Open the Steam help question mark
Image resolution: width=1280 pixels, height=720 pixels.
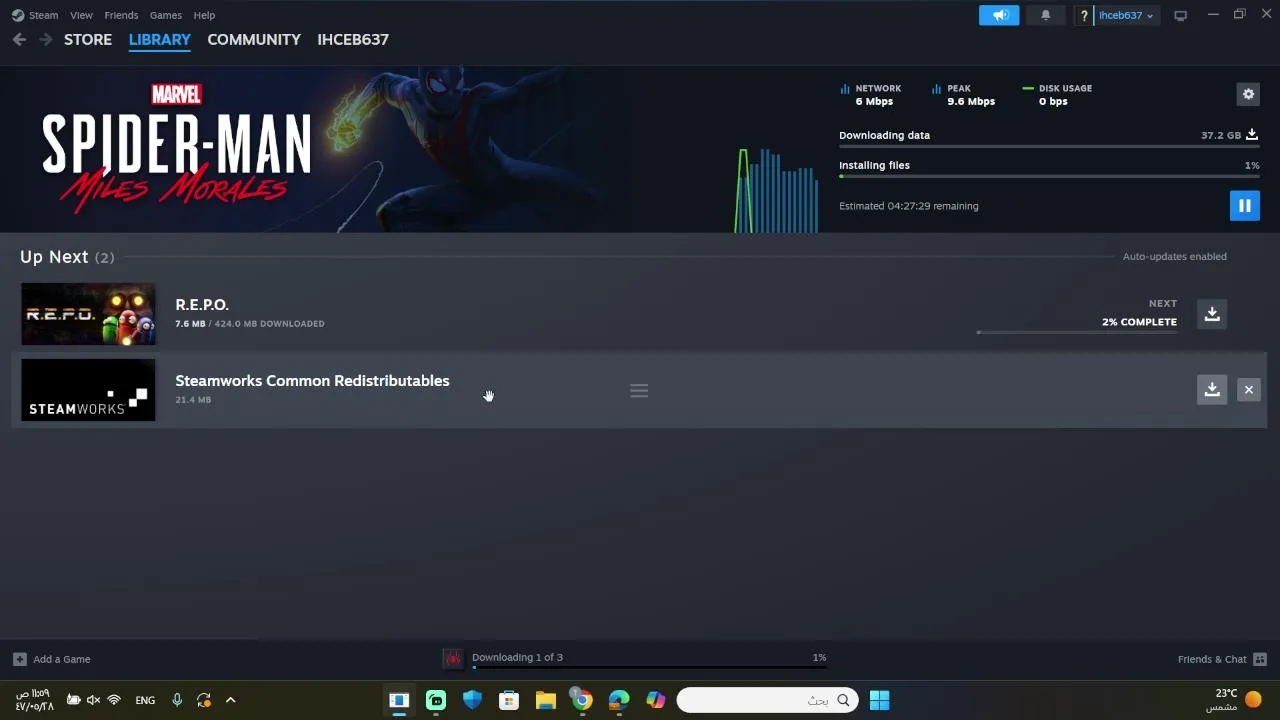[1083, 15]
